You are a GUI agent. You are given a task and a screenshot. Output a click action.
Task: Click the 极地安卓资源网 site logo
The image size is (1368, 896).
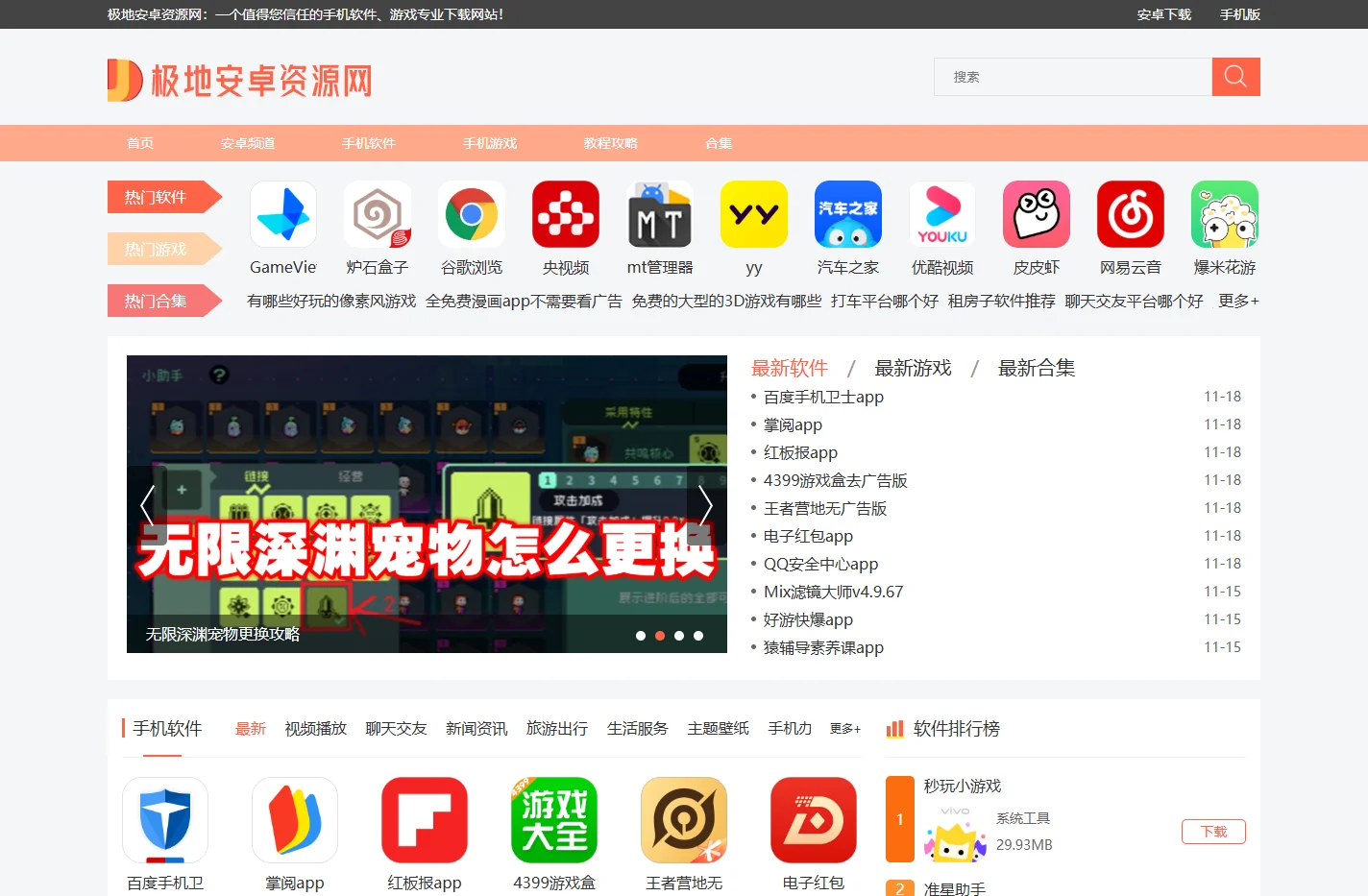click(x=240, y=81)
